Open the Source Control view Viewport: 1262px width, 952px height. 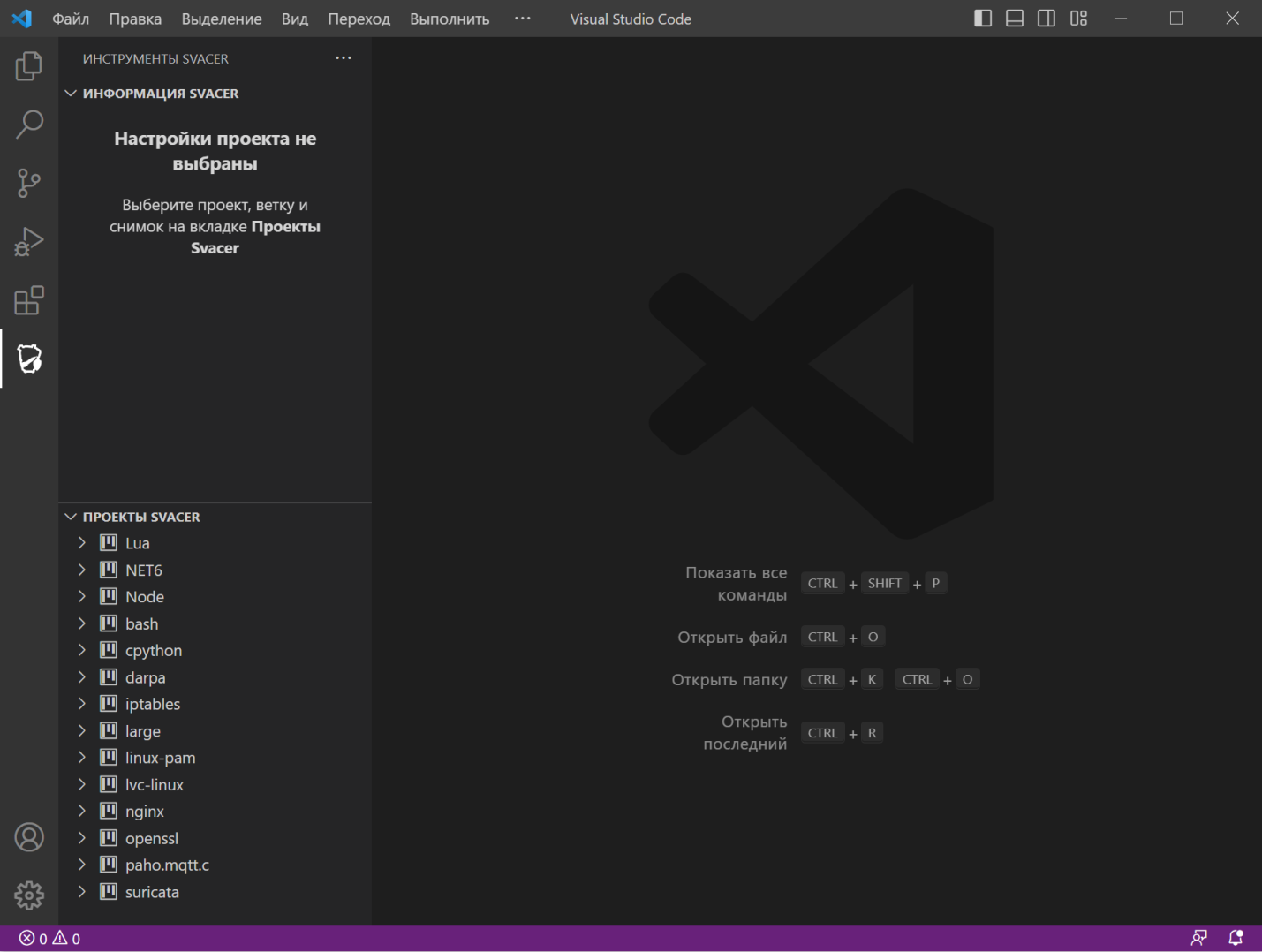29,183
